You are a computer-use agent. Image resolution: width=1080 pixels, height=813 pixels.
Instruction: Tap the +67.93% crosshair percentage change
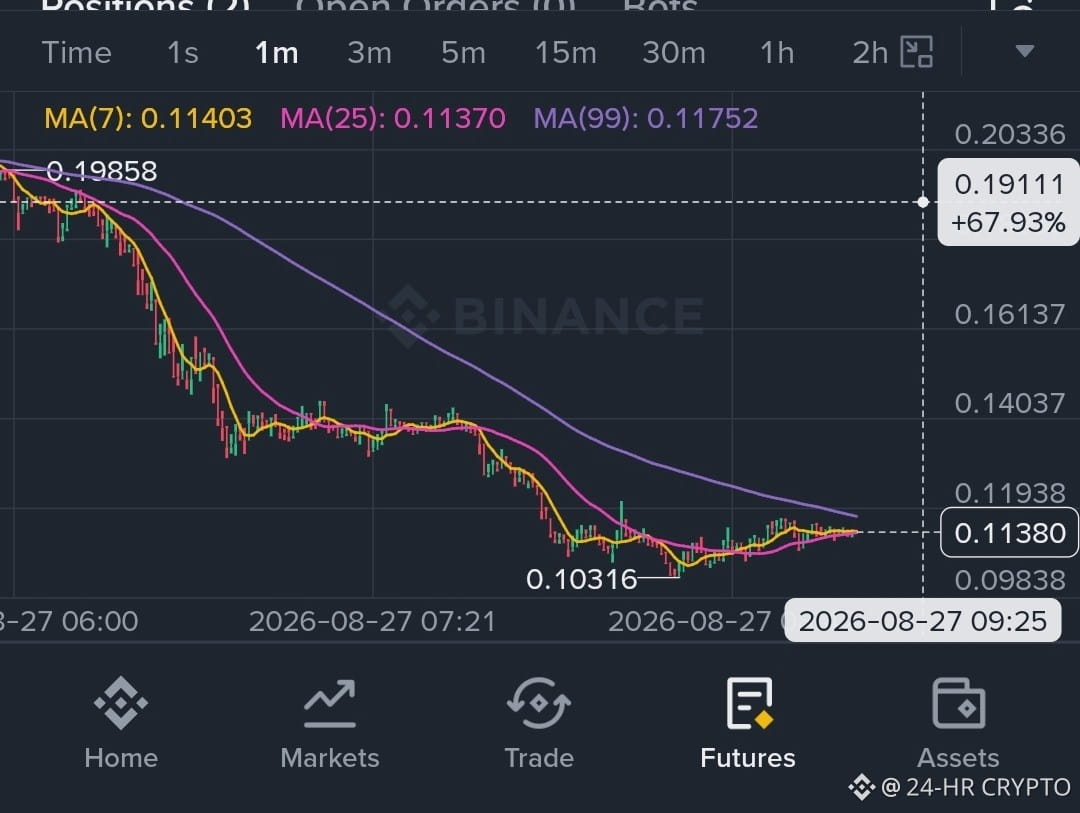(1008, 223)
